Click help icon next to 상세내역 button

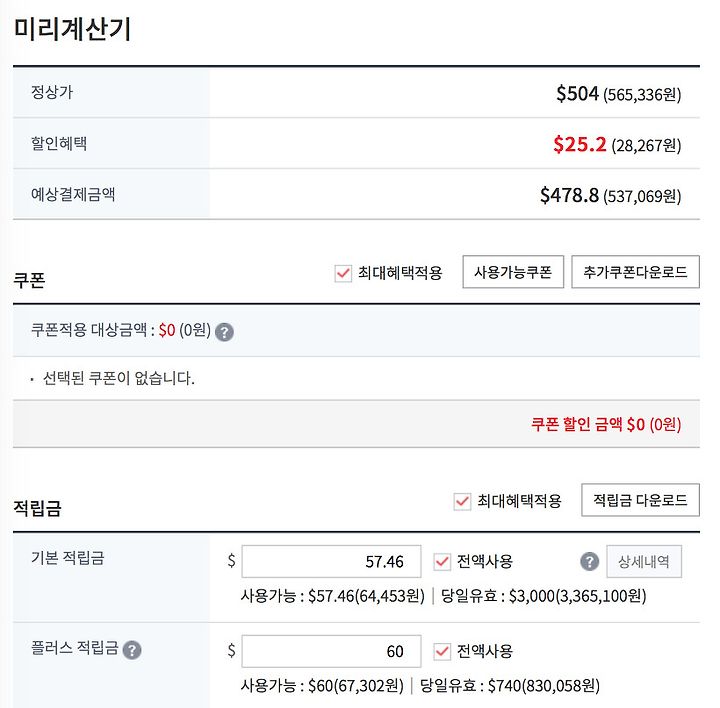[589, 561]
